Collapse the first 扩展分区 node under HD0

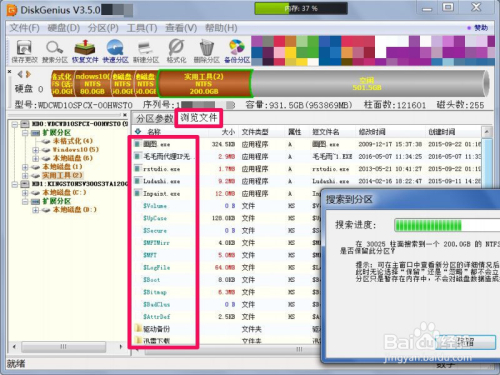[25, 133]
